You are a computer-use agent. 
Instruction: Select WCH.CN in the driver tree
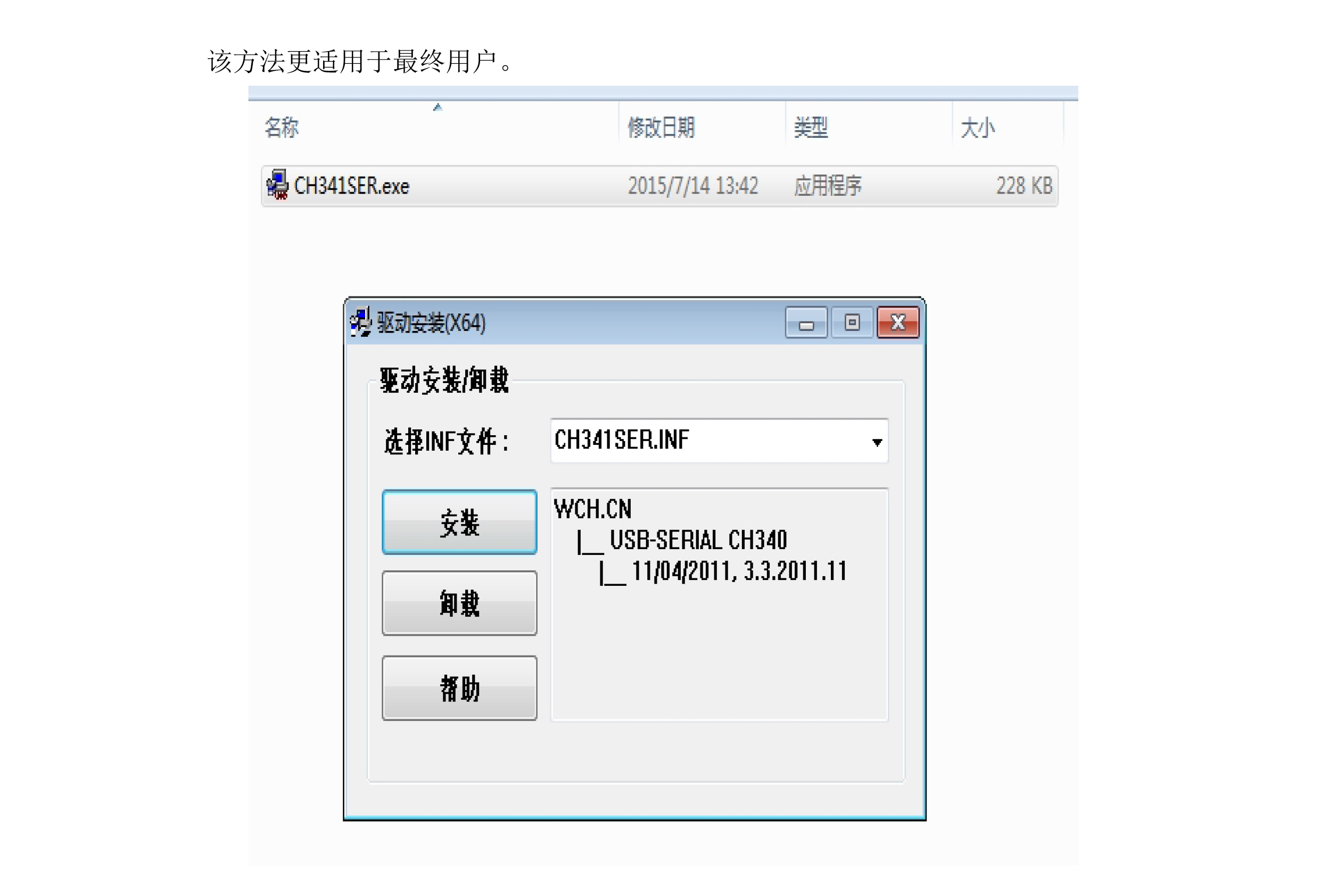click(x=592, y=509)
